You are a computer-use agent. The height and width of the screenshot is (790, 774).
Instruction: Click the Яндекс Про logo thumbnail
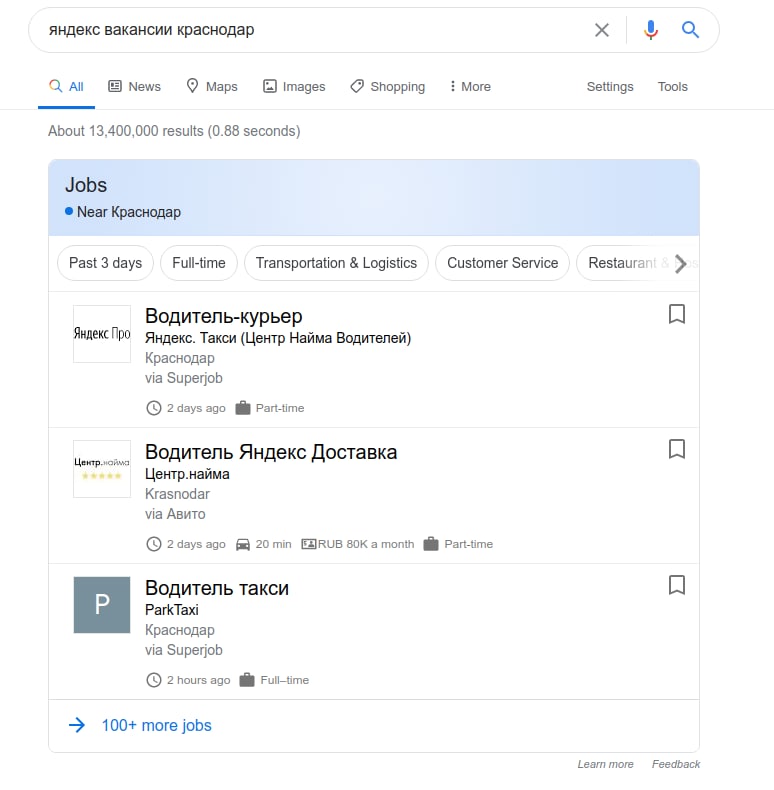pyautogui.click(x=102, y=334)
